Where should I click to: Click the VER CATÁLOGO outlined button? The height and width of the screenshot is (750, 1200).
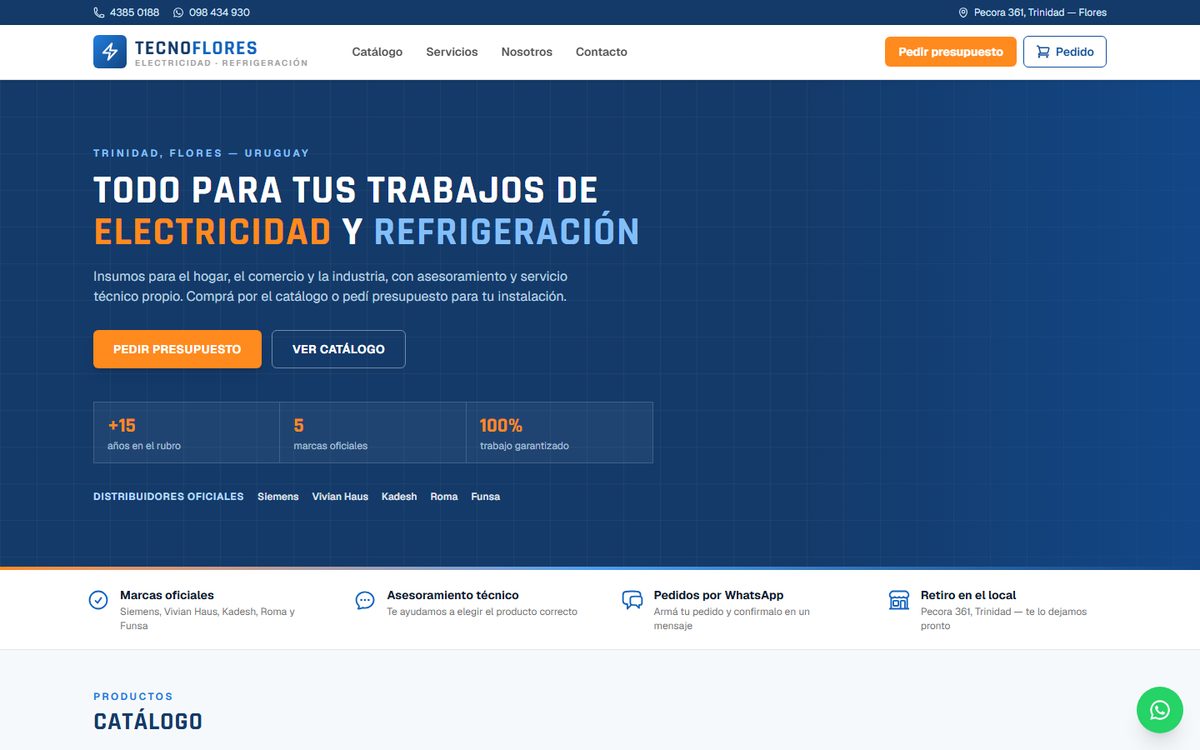point(339,349)
